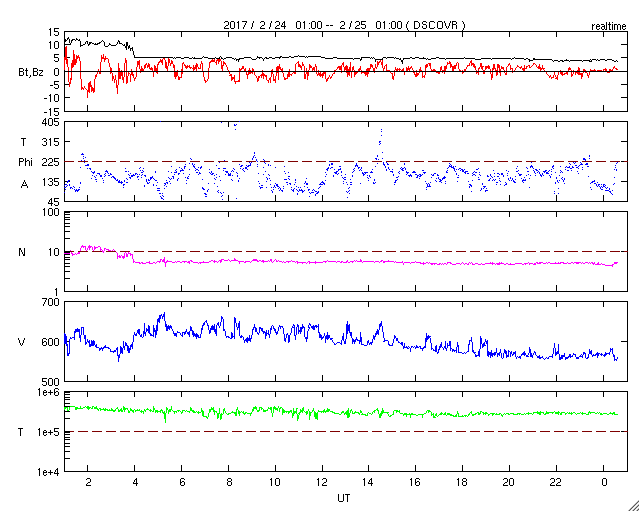This screenshot has height=512, width=640.
Task: Click the 'UT' label under the time axis
Action: coord(344,499)
